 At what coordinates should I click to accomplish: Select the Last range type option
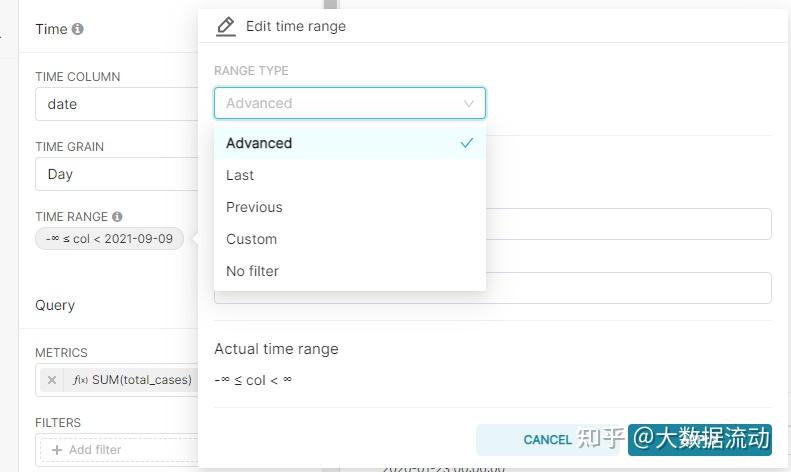(x=240, y=175)
